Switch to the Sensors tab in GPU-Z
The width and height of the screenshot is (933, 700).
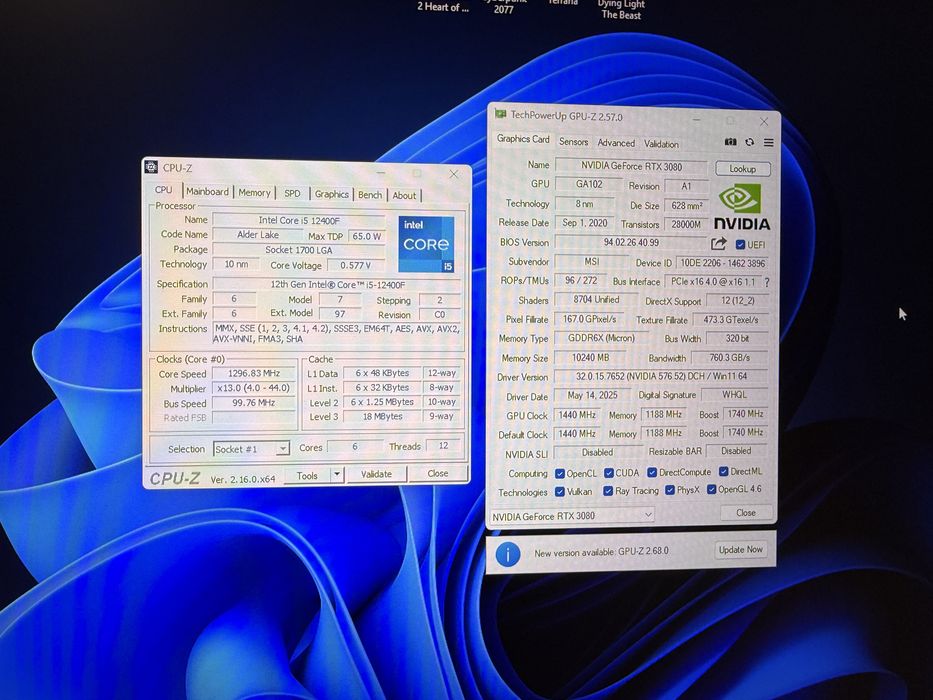pyautogui.click(x=574, y=142)
